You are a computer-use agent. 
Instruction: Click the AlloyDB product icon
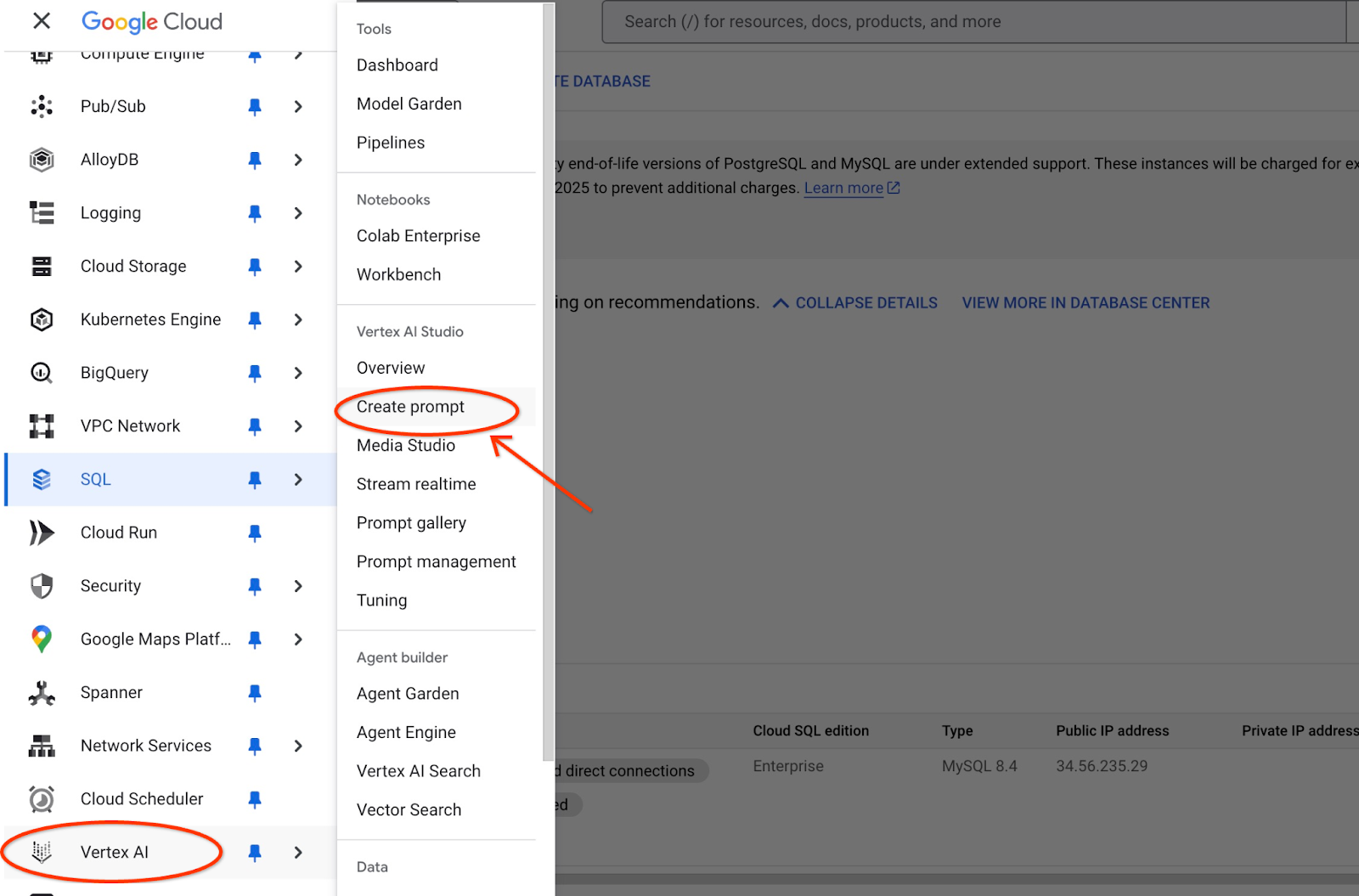point(42,160)
